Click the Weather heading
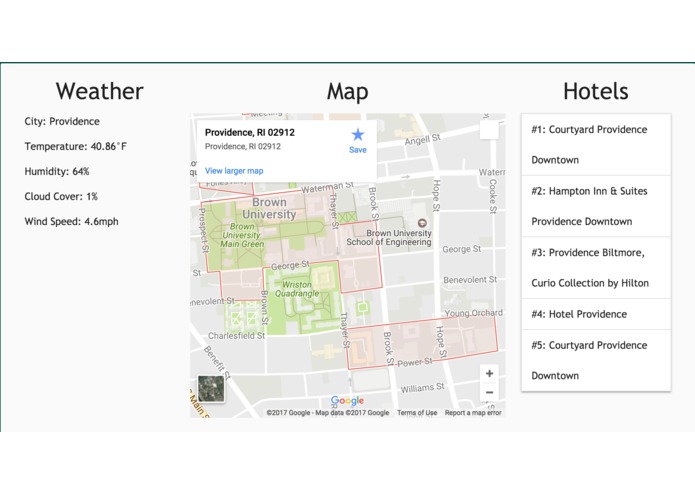Viewport: 695px width, 494px height. tap(100, 91)
